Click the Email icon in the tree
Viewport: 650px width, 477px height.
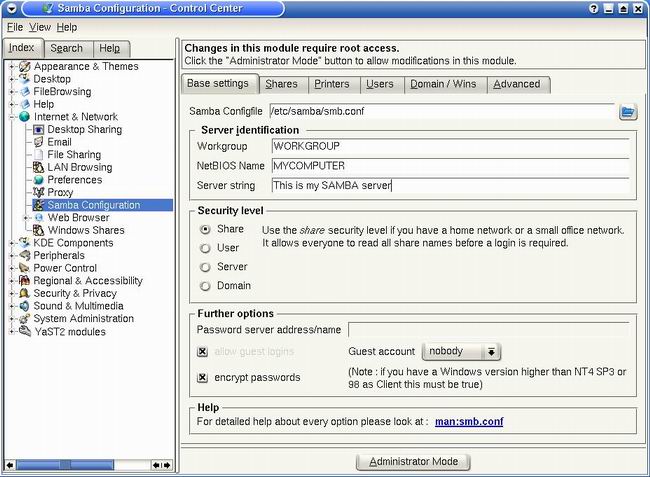39,142
